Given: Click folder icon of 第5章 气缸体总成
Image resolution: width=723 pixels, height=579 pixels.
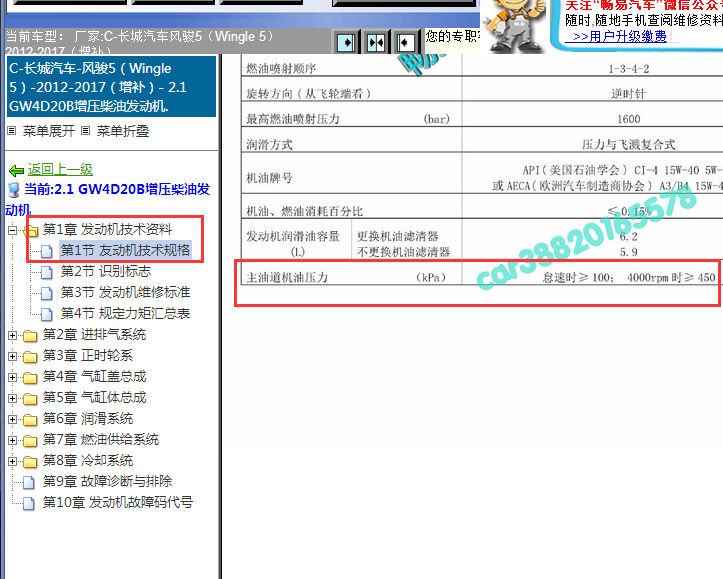Looking at the screenshot, I should [x=30, y=399].
